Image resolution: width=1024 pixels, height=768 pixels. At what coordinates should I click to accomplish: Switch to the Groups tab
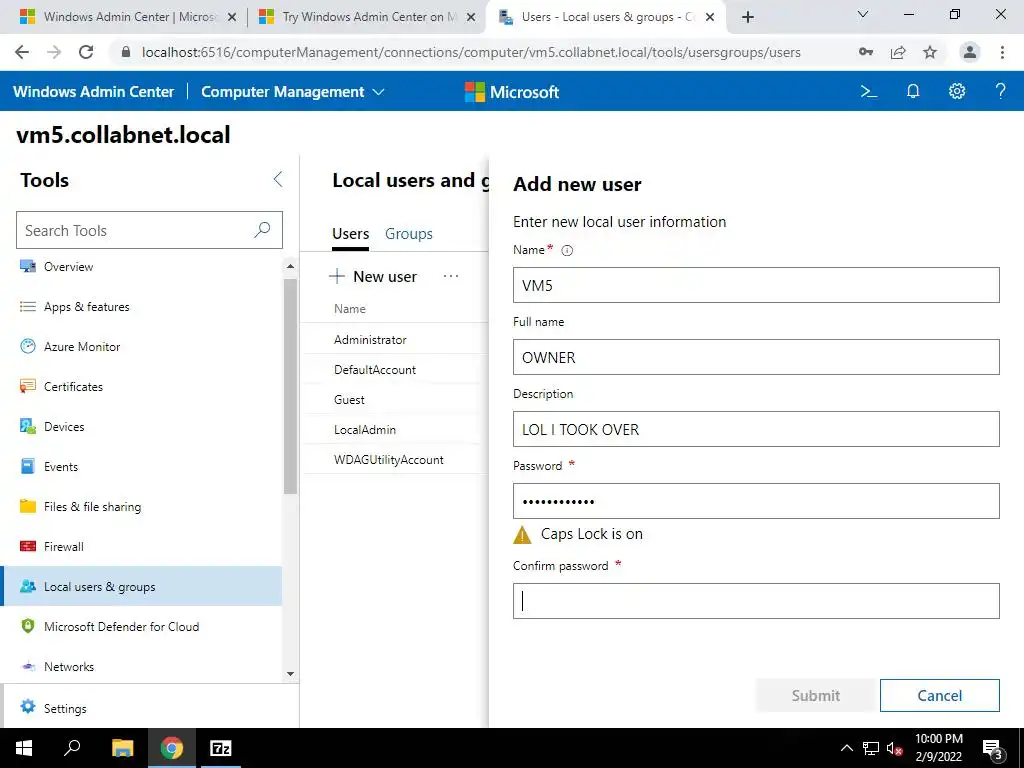pos(409,234)
